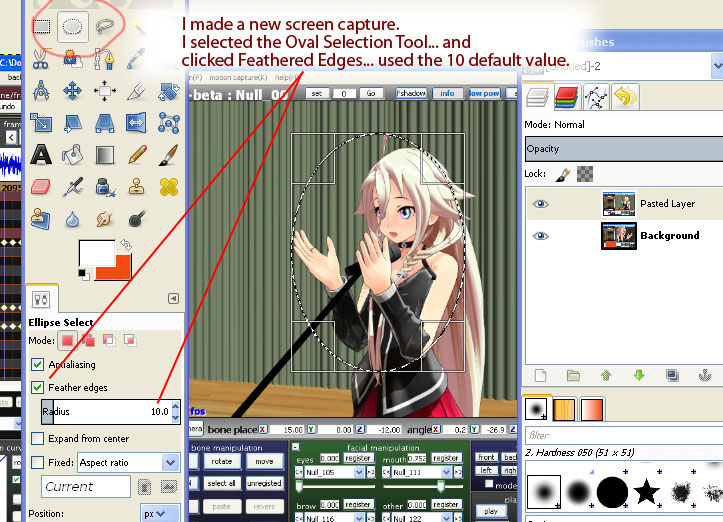Toggle the lock pixels brush icon

[563, 174]
